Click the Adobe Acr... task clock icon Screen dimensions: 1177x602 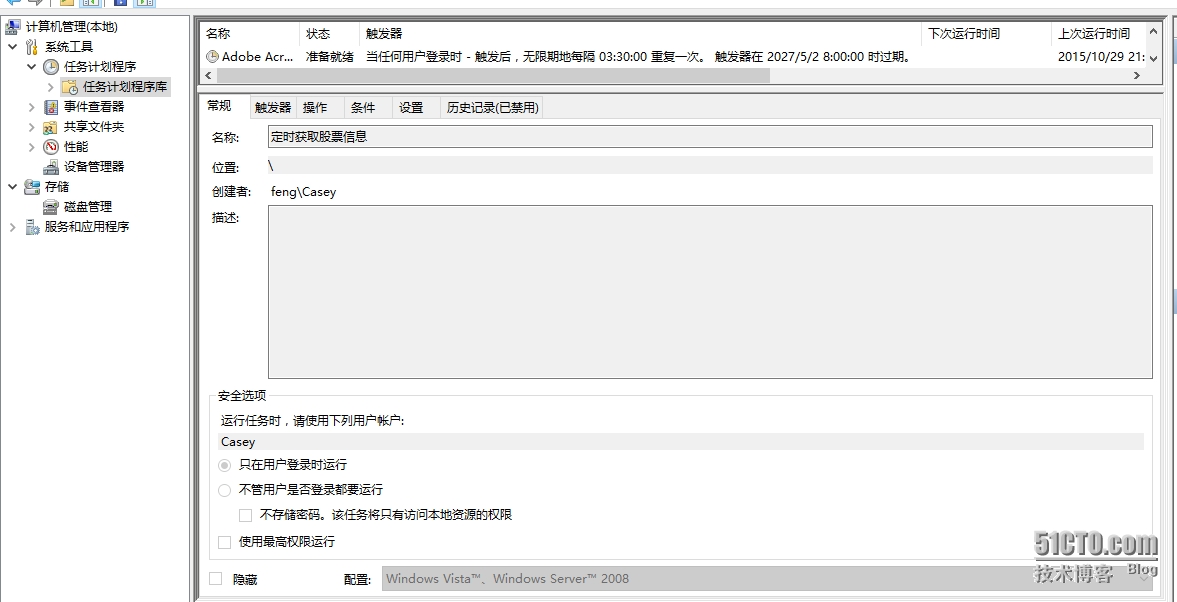click(212, 56)
